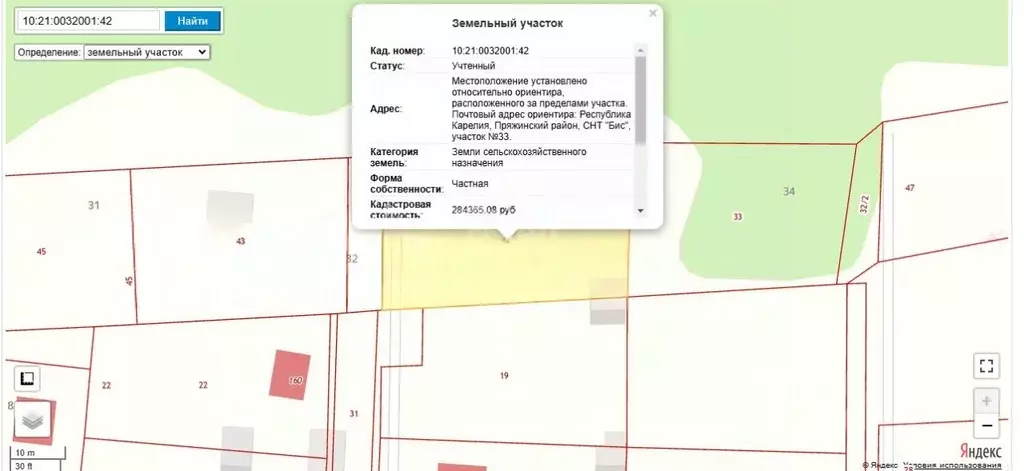Click popup scrollbar down arrow
Screen dimensions: 1024x471
coord(640,210)
